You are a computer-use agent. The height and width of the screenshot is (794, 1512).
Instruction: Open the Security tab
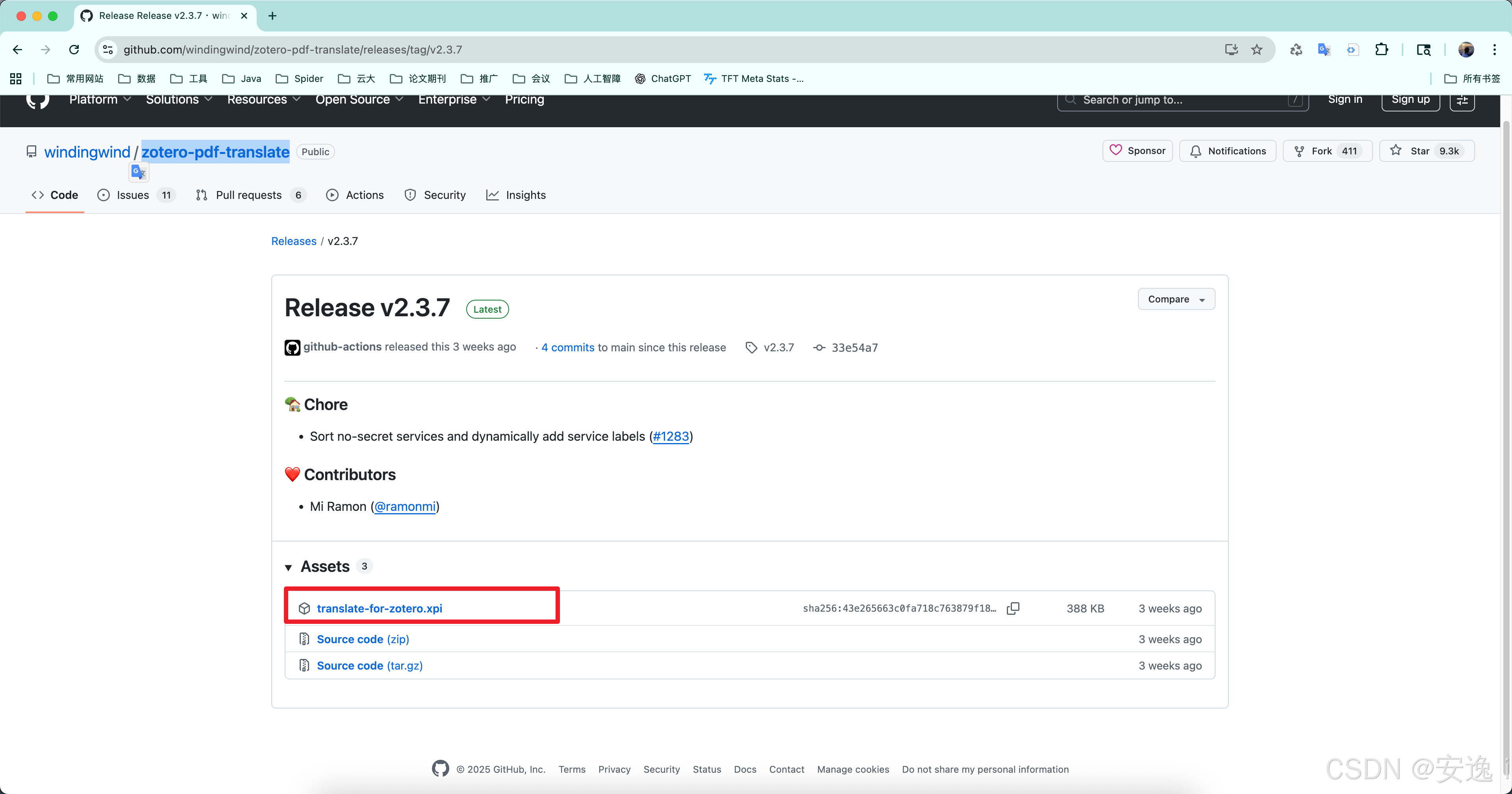[435, 195]
